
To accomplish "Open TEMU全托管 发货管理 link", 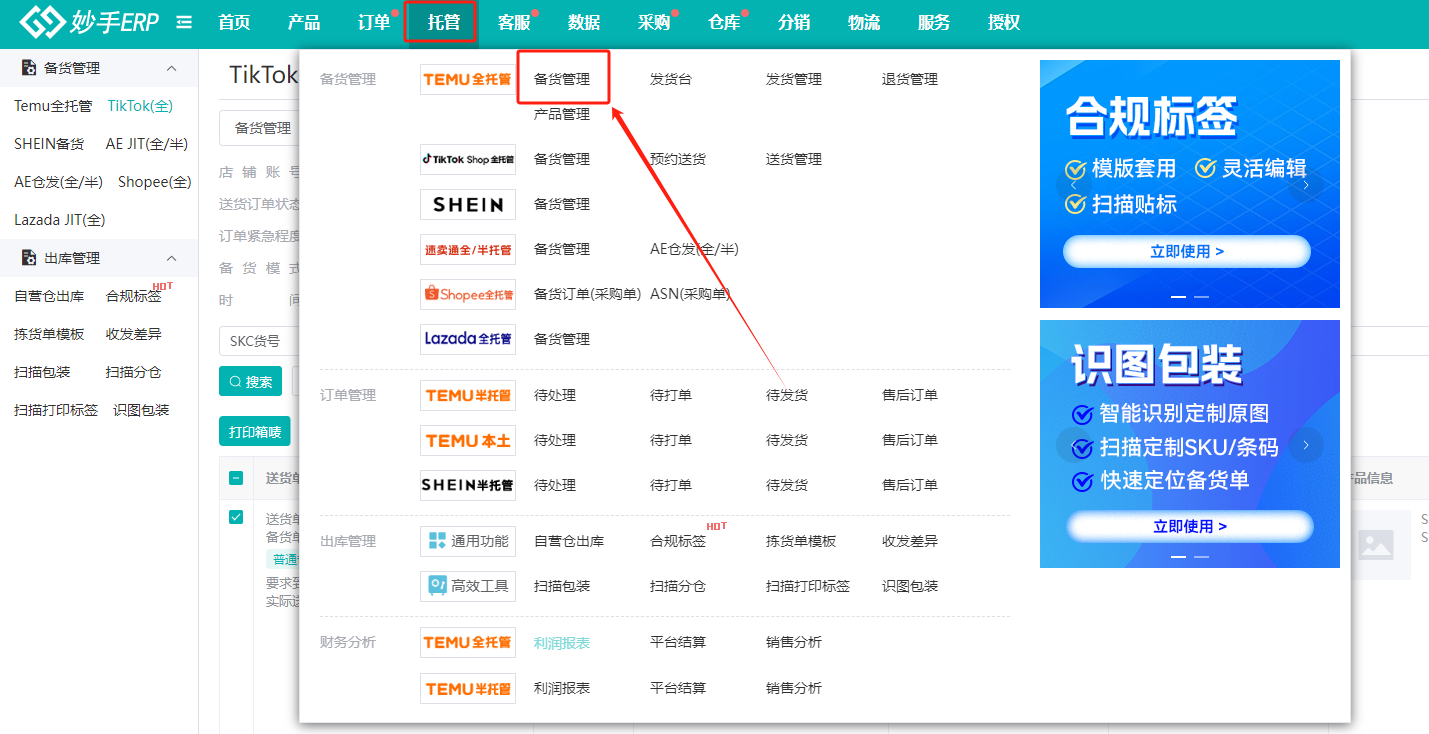I will coord(794,79).
